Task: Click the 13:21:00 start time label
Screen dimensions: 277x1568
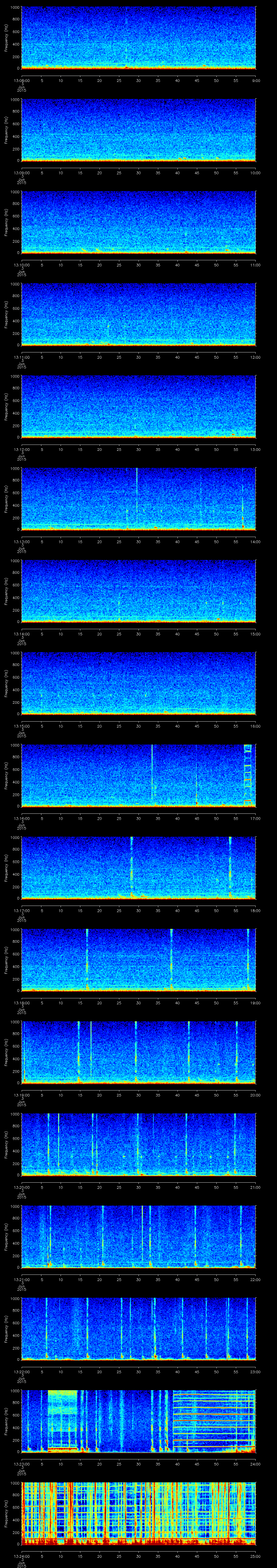Action: (21, 1279)
